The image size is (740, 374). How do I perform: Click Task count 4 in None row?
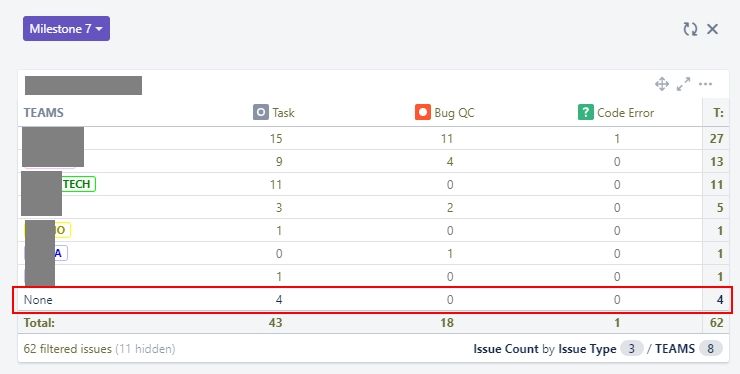[x=279, y=300]
